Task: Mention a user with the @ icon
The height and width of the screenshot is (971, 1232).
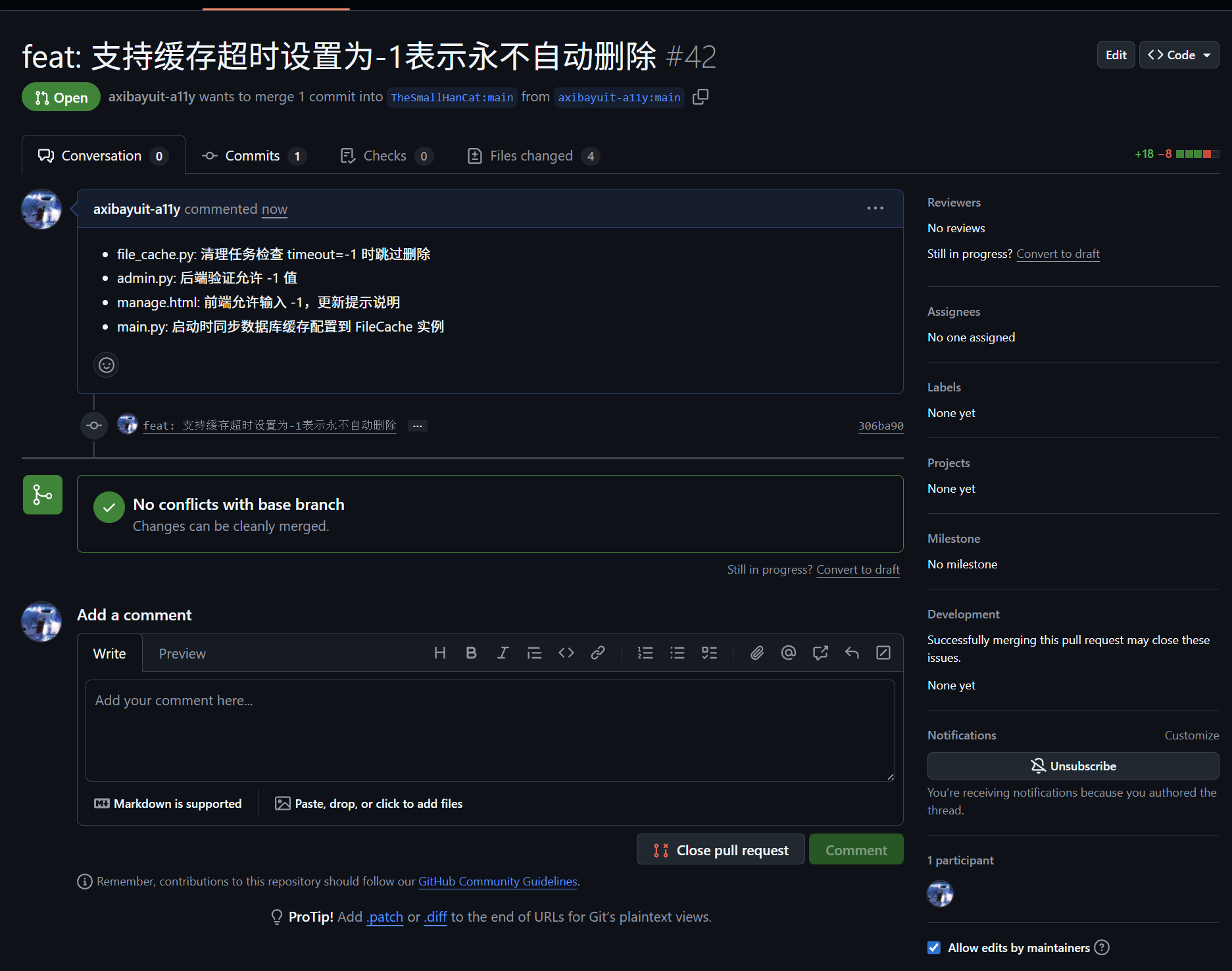Action: pos(789,653)
